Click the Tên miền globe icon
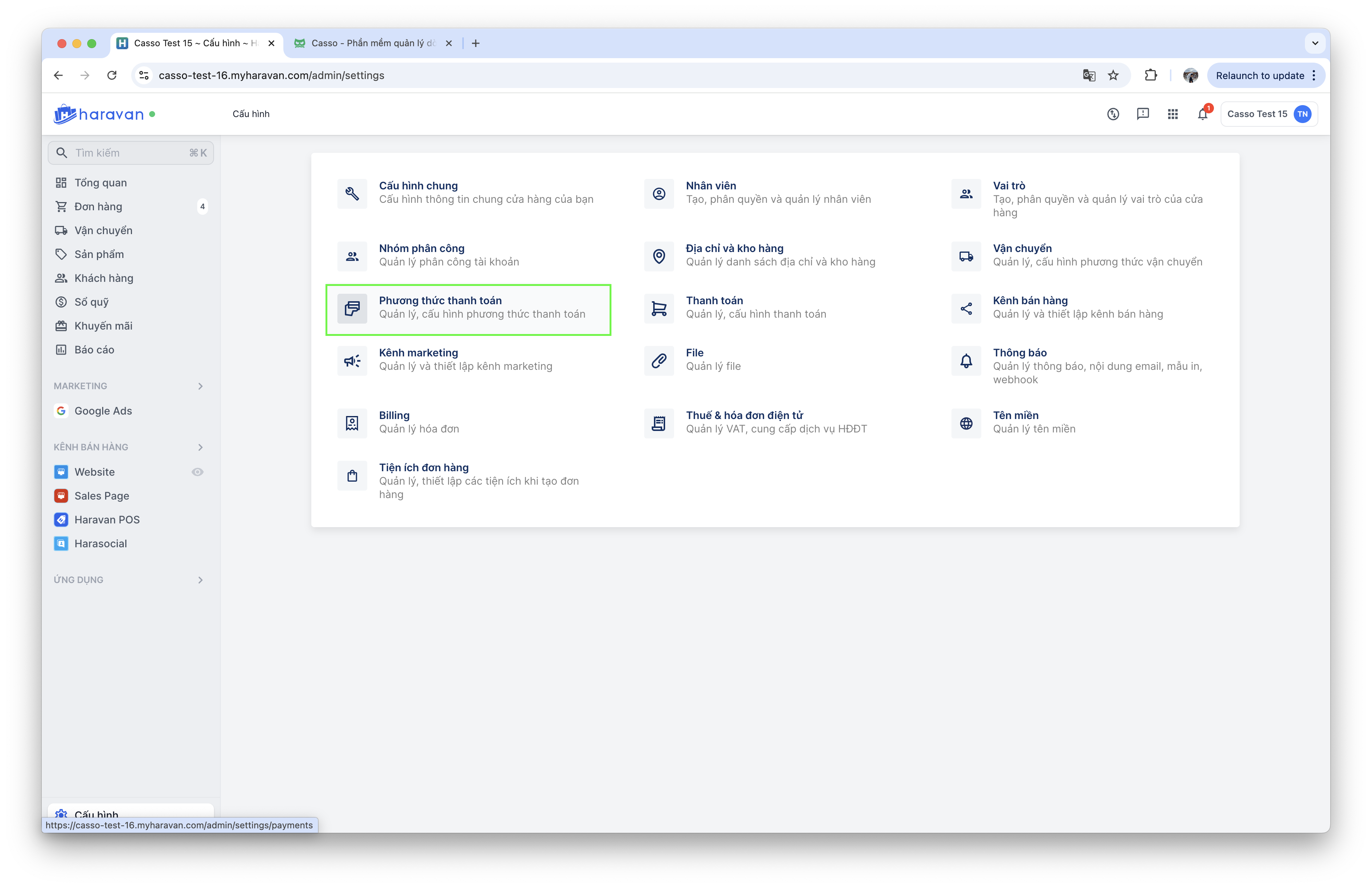This screenshot has height=888, width=1372. tap(966, 423)
